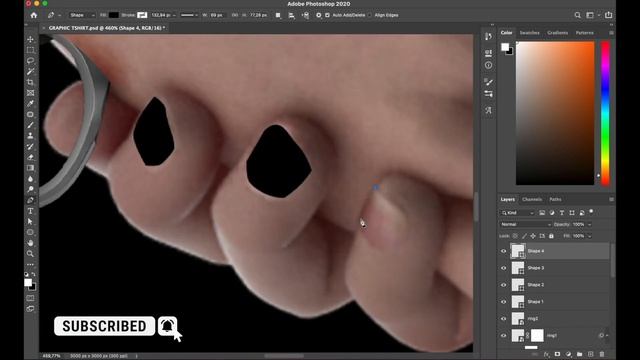Select the Move tool
The width and height of the screenshot is (640, 360).
[x=30, y=39]
